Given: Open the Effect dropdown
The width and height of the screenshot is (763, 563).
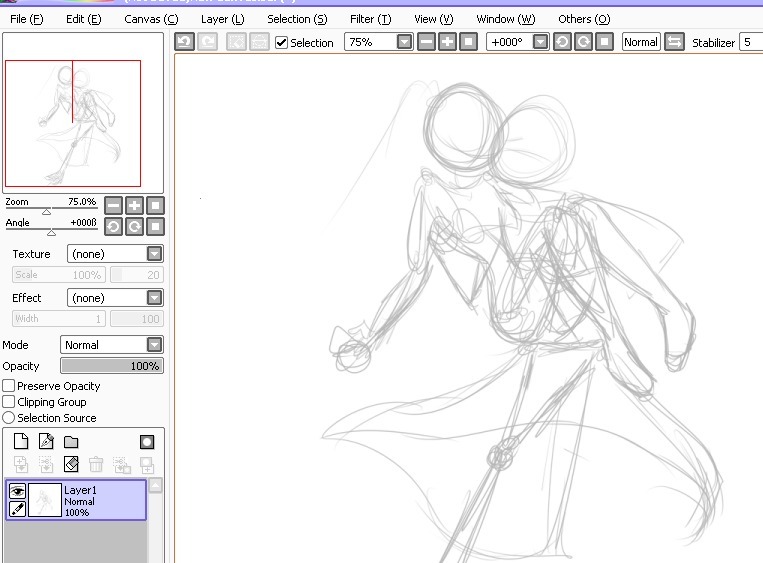Looking at the screenshot, I should coord(154,297).
